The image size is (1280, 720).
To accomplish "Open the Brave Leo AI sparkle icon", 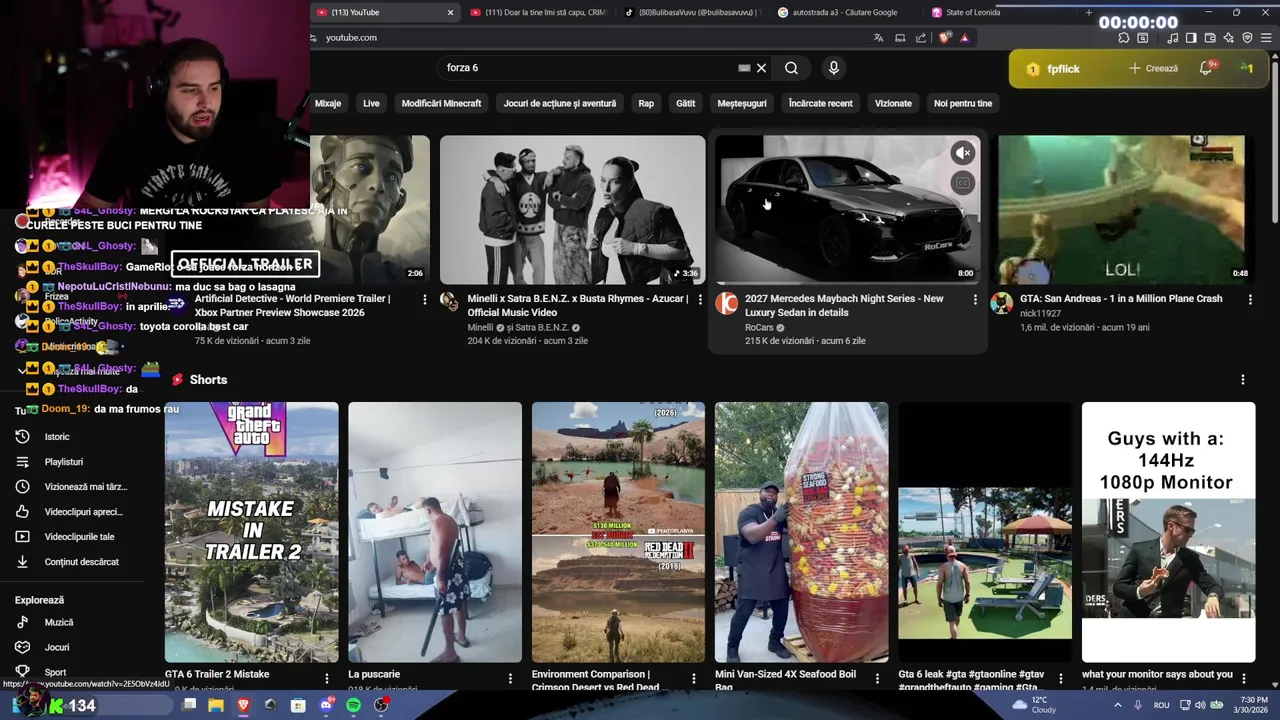I will (x=1228, y=38).
